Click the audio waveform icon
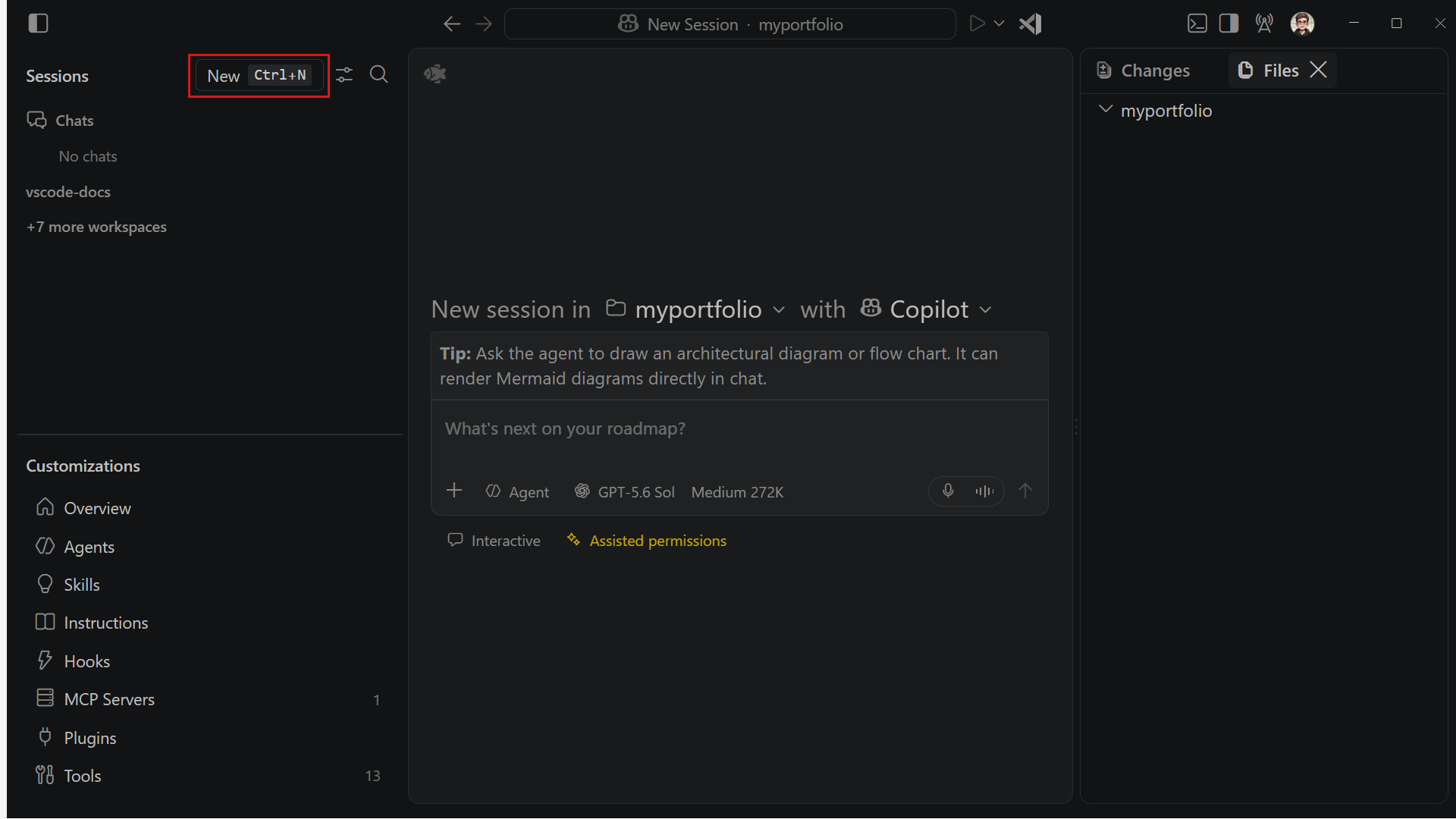This screenshot has height=819, width=1456. click(984, 491)
